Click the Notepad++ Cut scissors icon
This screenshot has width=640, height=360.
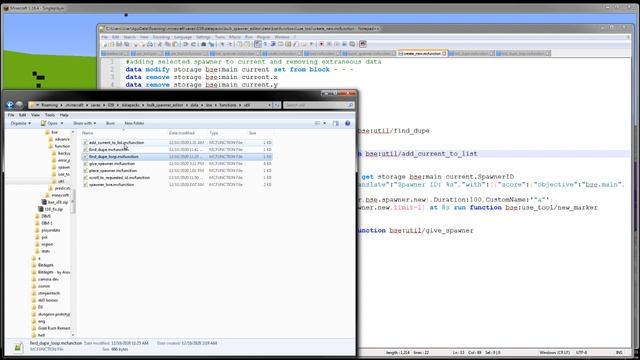pos(160,44)
